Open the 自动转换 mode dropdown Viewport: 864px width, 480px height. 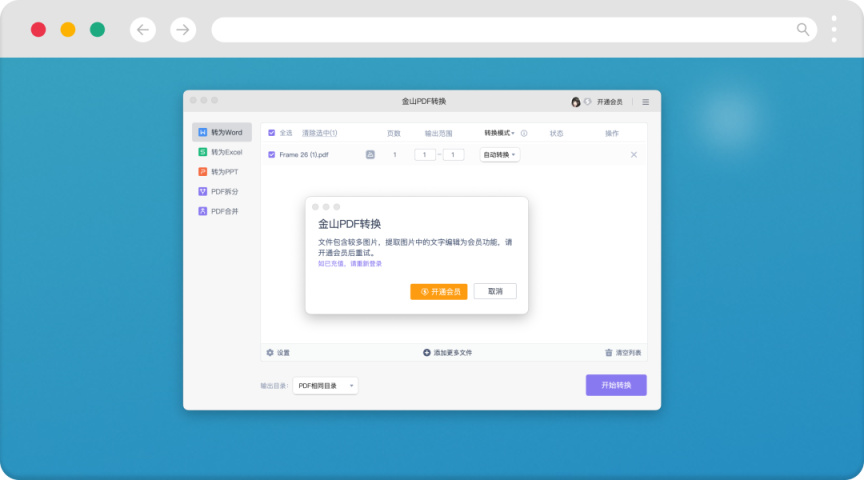[500, 155]
